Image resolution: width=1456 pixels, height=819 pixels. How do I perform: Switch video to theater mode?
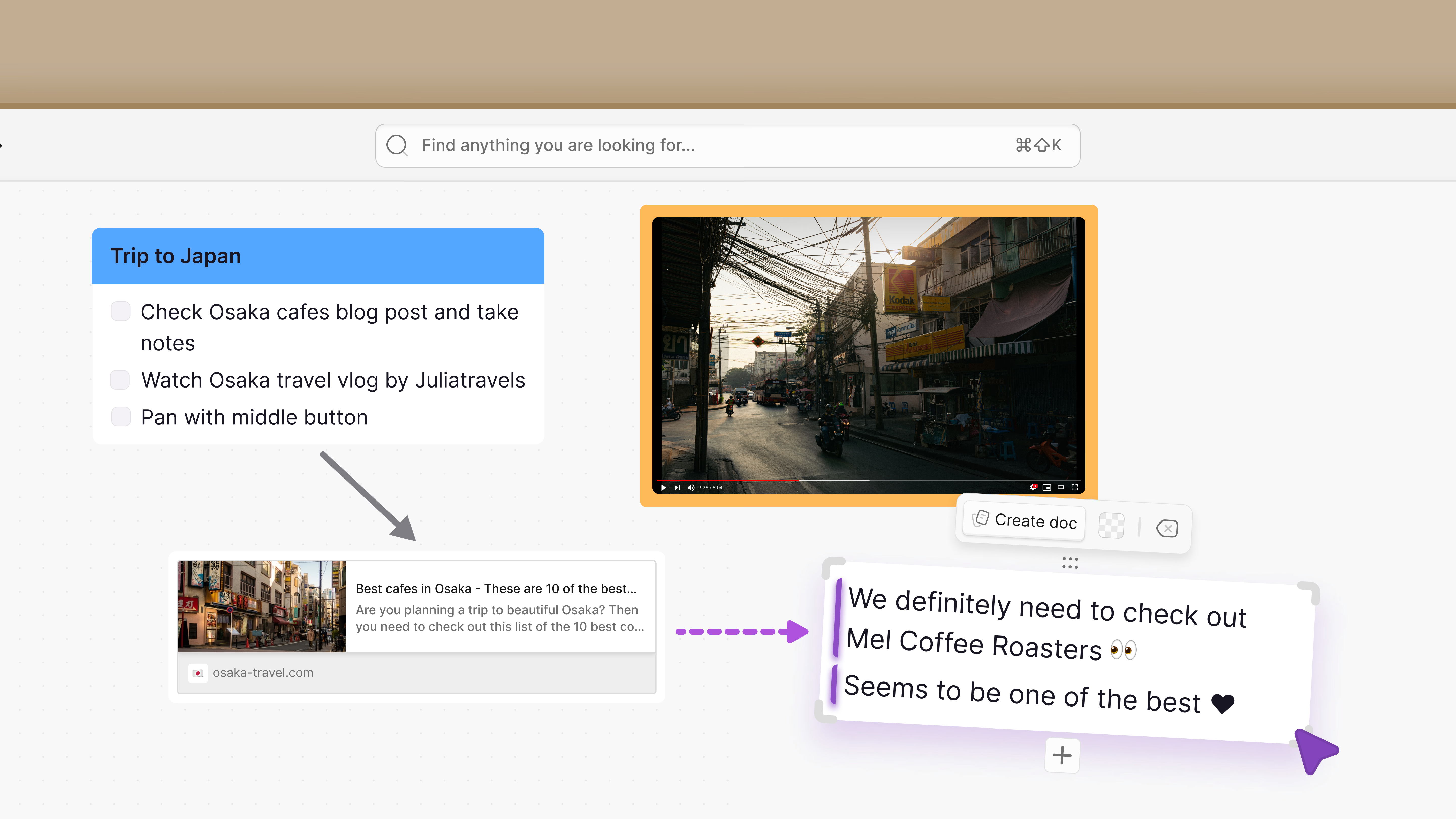coord(1061,487)
